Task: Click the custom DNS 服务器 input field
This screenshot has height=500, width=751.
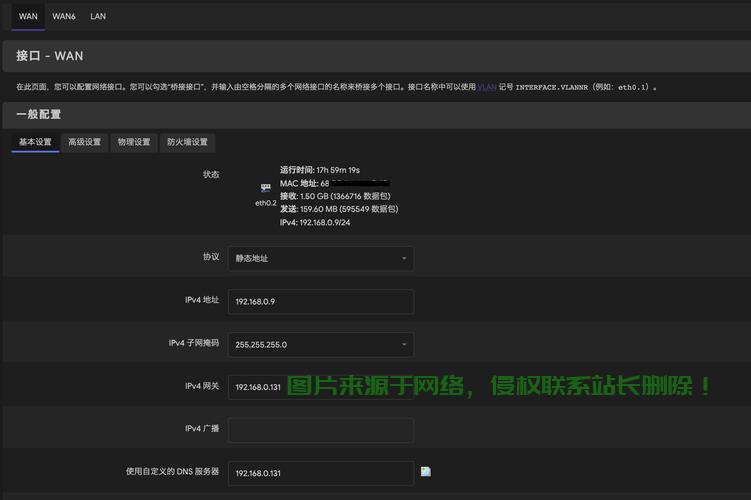Action: 320,472
